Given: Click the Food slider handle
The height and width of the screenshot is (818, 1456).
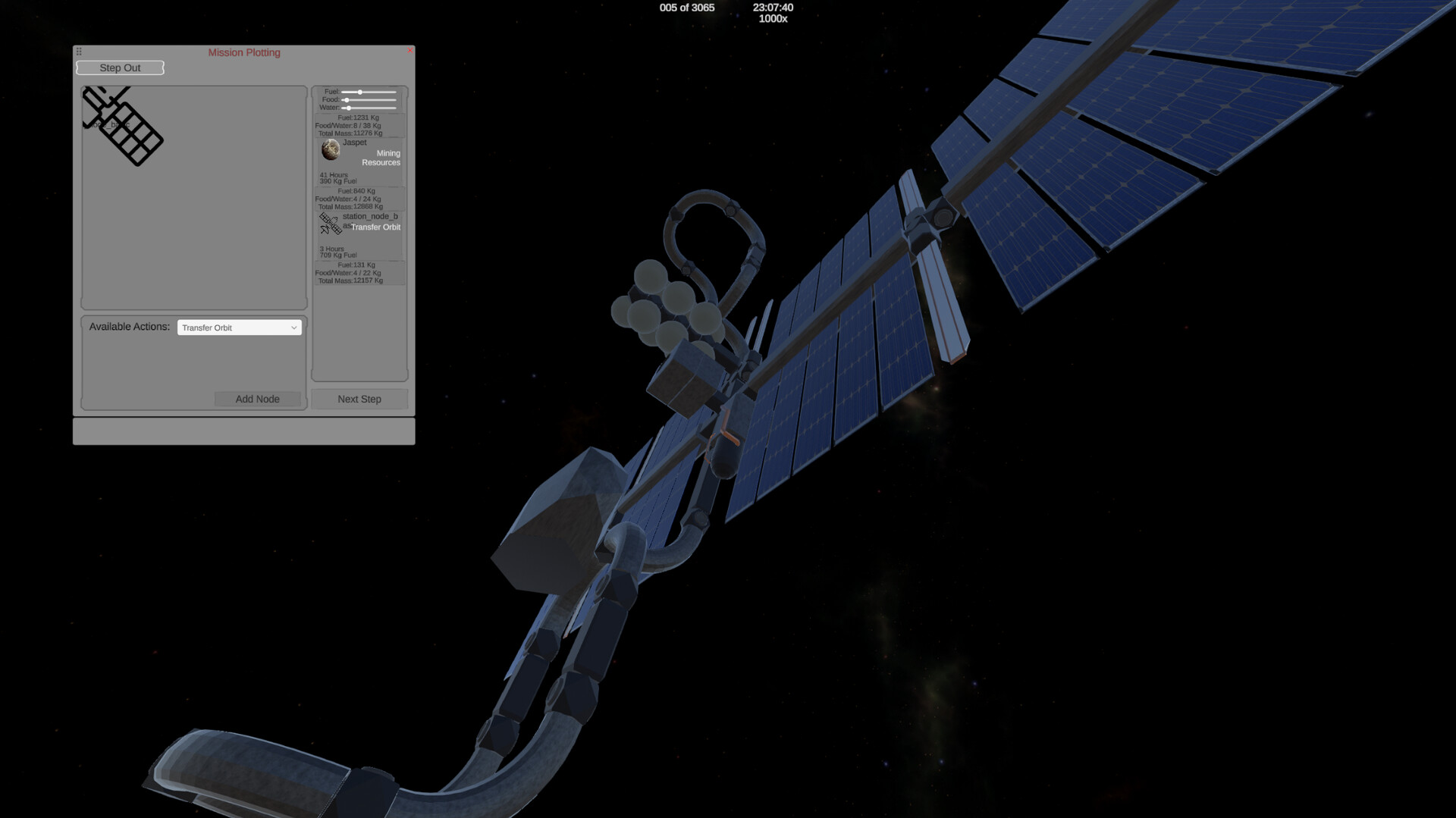Looking at the screenshot, I should pyautogui.click(x=347, y=99).
